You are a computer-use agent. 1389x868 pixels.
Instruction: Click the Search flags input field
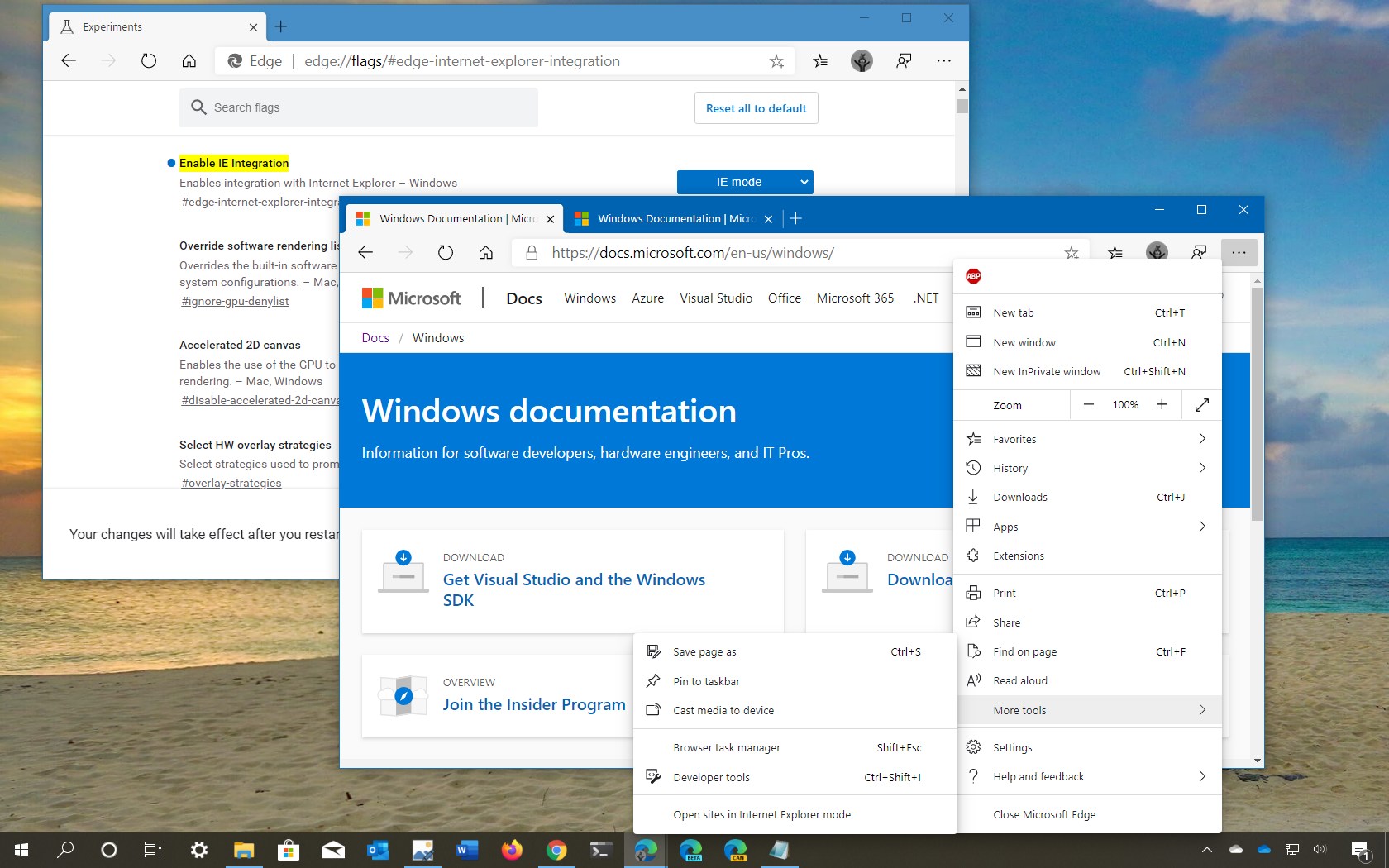359,107
